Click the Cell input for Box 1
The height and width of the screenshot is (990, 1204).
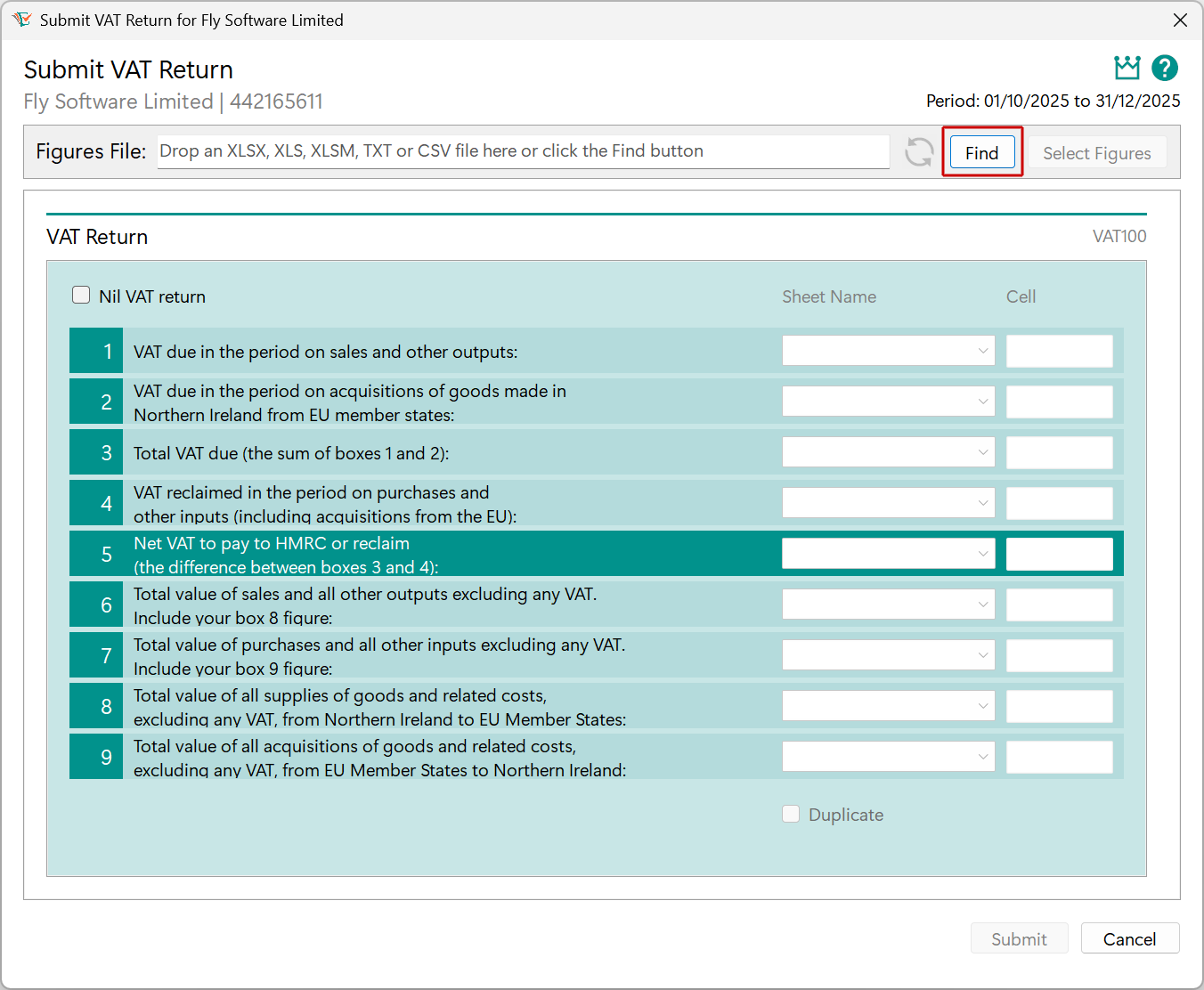tap(1059, 351)
